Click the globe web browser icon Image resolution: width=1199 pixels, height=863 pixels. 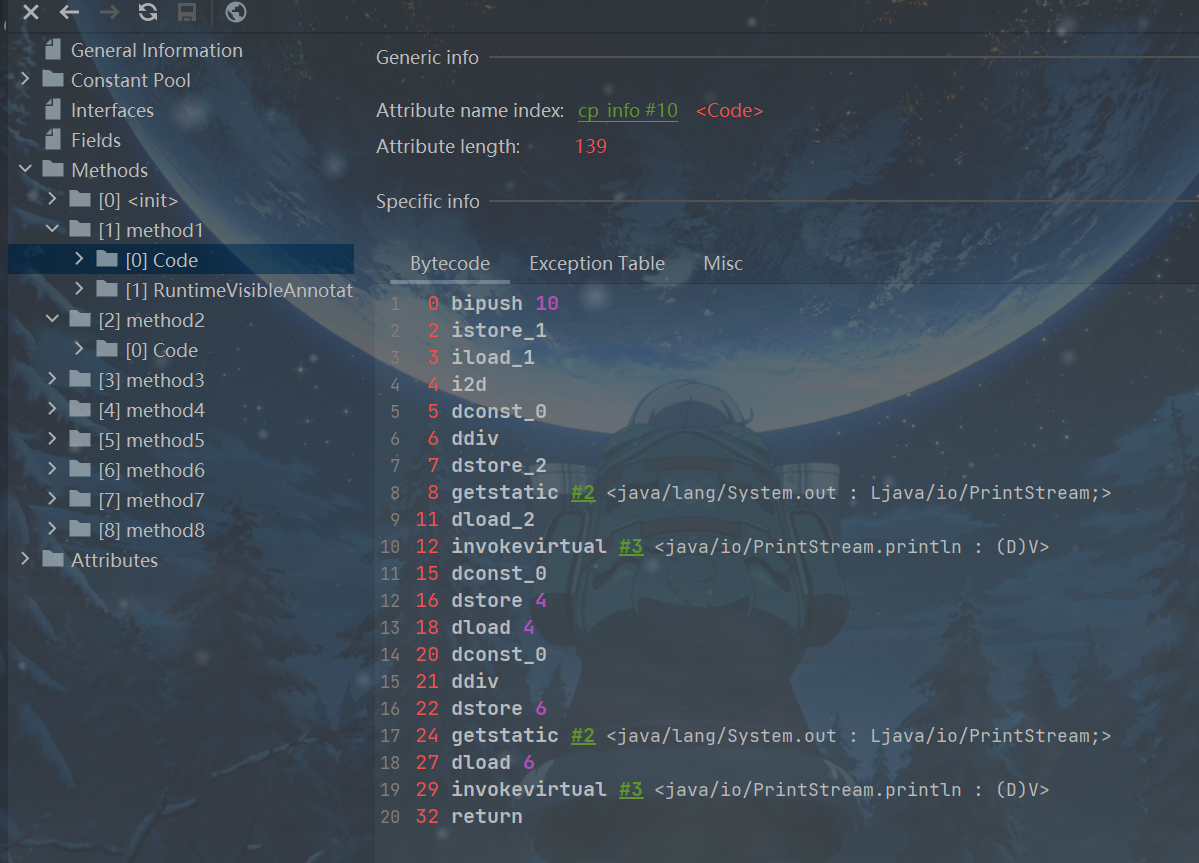(236, 12)
